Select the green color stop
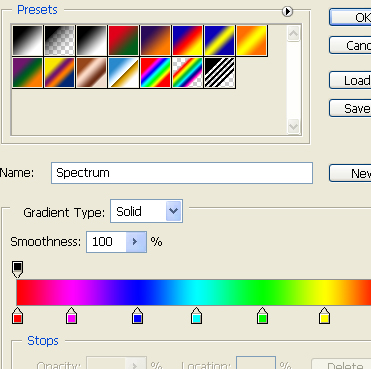 (263, 316)
